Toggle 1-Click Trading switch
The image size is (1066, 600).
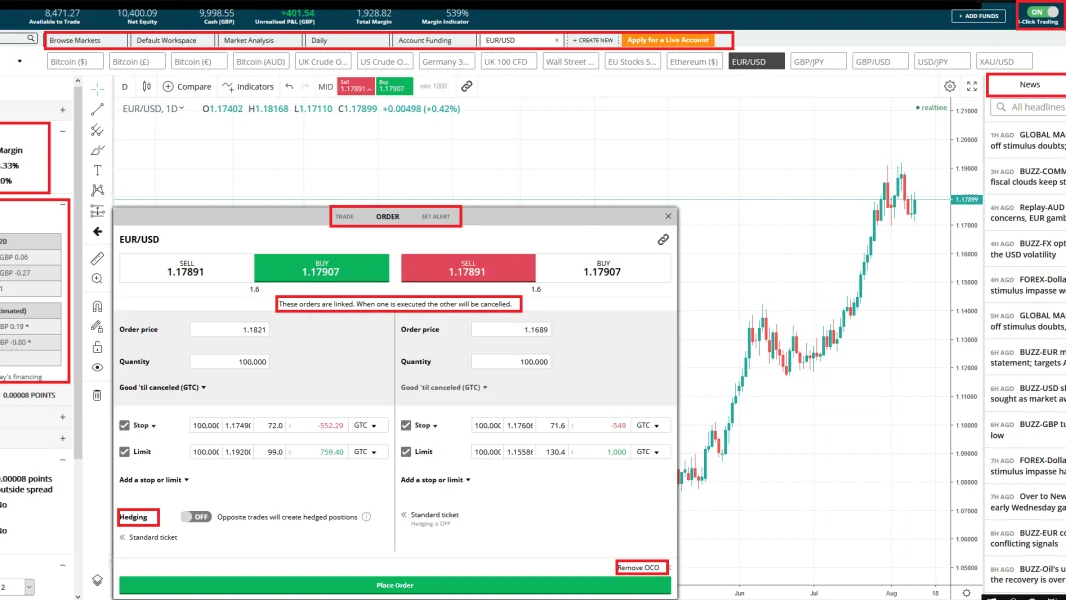(1044, 12)
